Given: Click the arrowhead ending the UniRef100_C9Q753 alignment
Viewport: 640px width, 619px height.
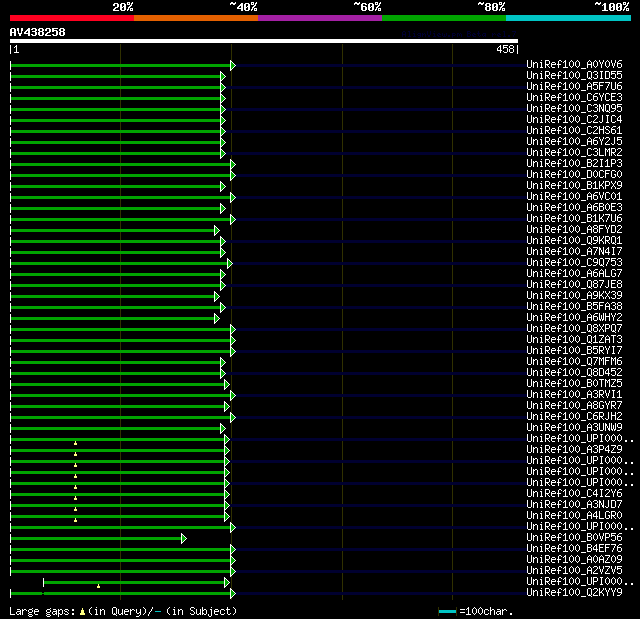Looking at the screenshot, I should (x=229, y=264).
